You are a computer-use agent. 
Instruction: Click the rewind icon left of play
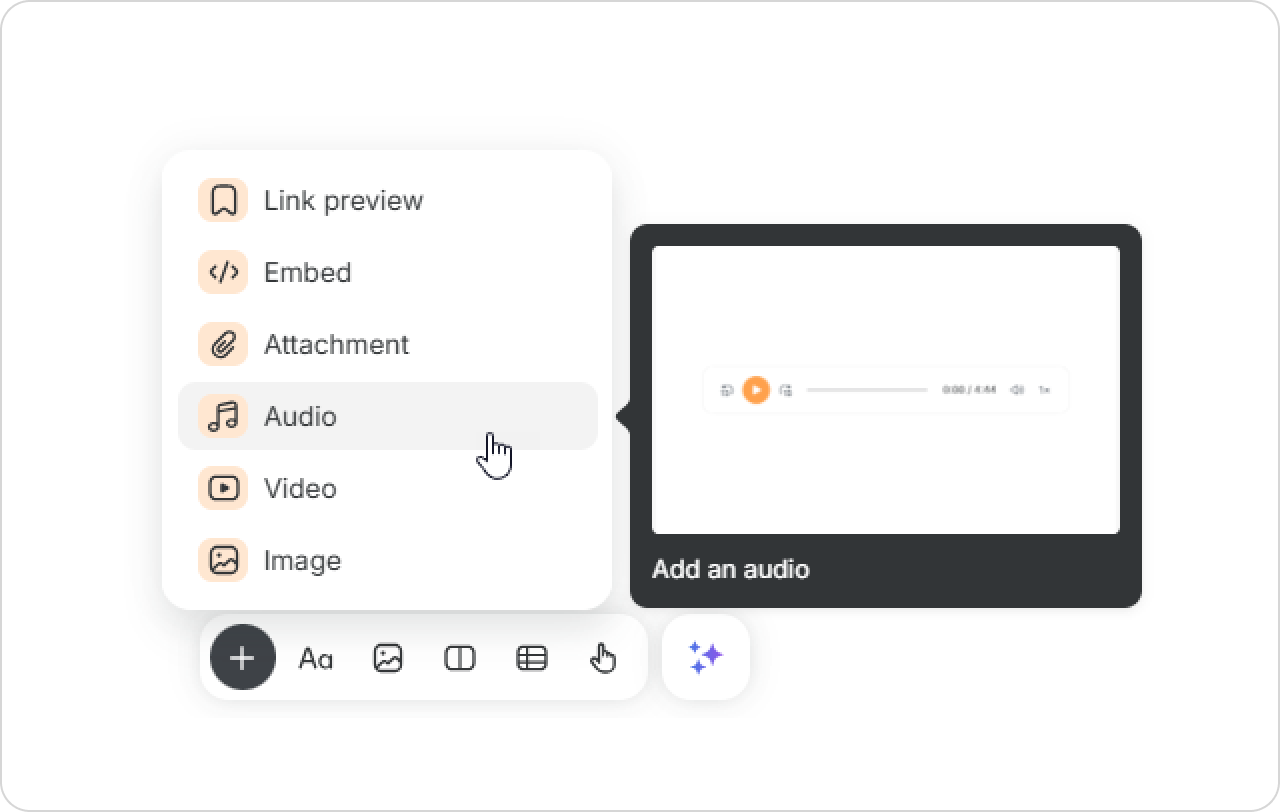[727, 390]
